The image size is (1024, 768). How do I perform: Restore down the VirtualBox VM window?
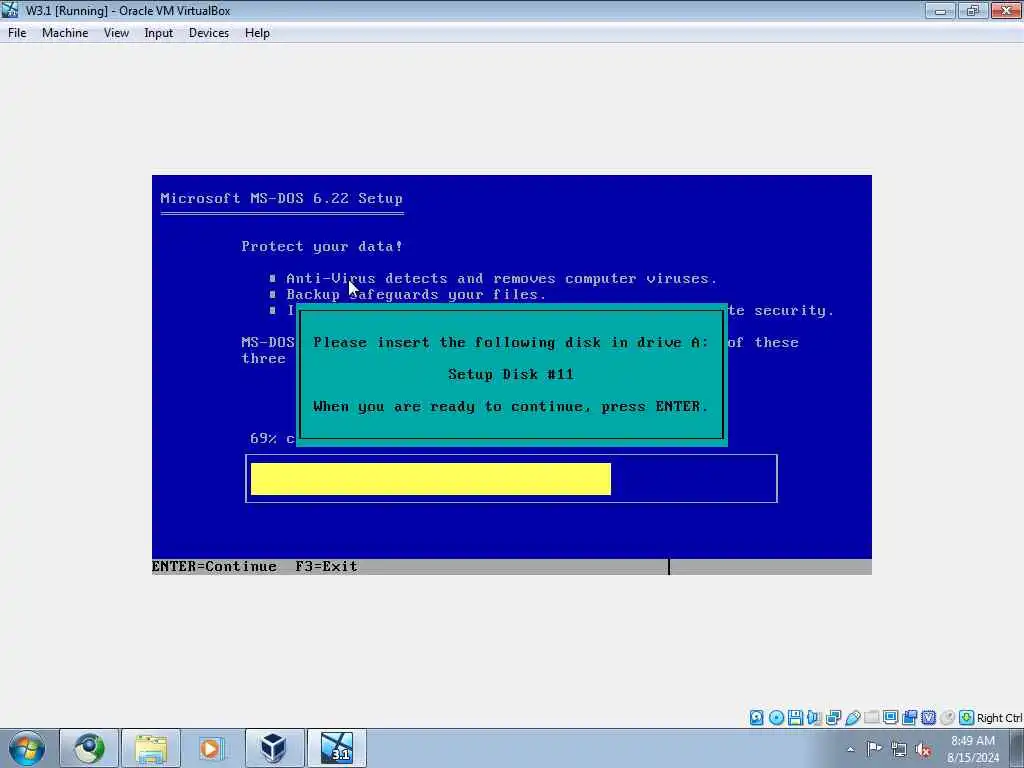[x=972, y=10]
